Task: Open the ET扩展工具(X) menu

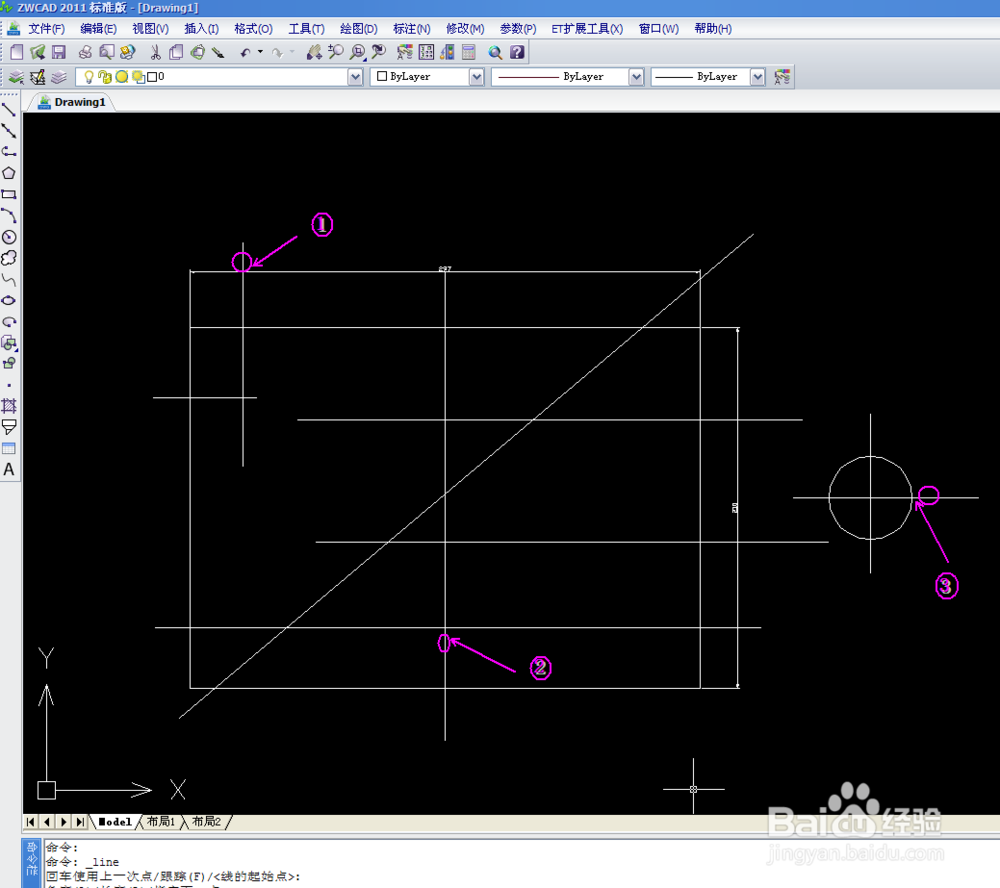Action: coord(587,29)
